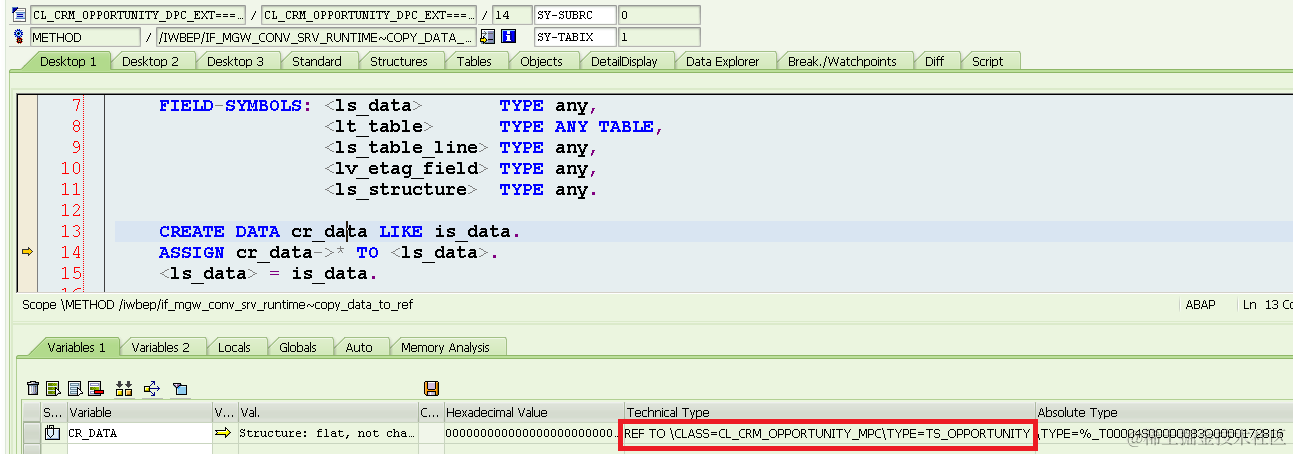
Task: Open the Diff tab
Action: 934,61
